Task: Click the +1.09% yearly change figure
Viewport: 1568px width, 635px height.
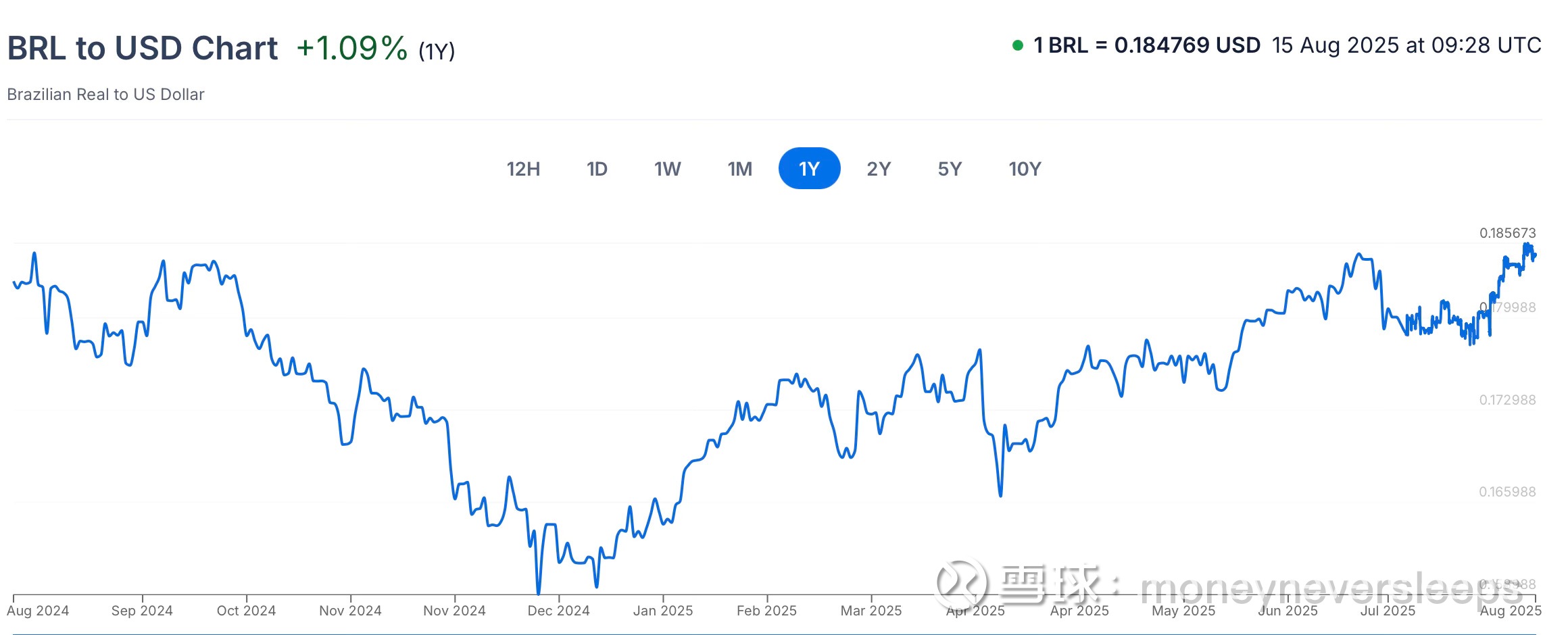Action: click(352, 49)
